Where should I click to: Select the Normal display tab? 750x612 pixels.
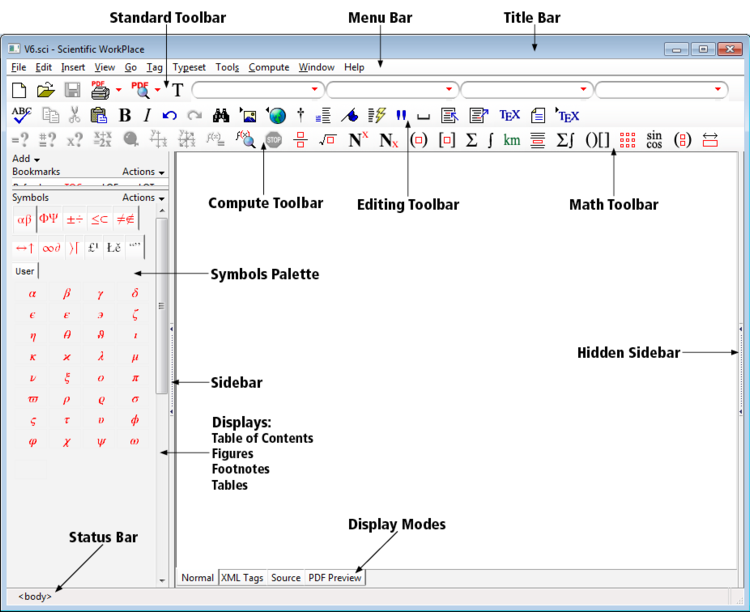[x=197, y=578]
